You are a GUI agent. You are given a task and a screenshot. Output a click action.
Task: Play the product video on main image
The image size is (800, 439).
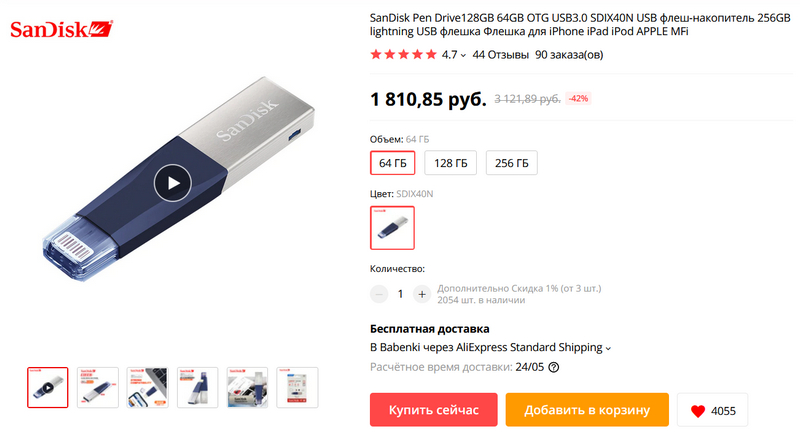(173, 183)
